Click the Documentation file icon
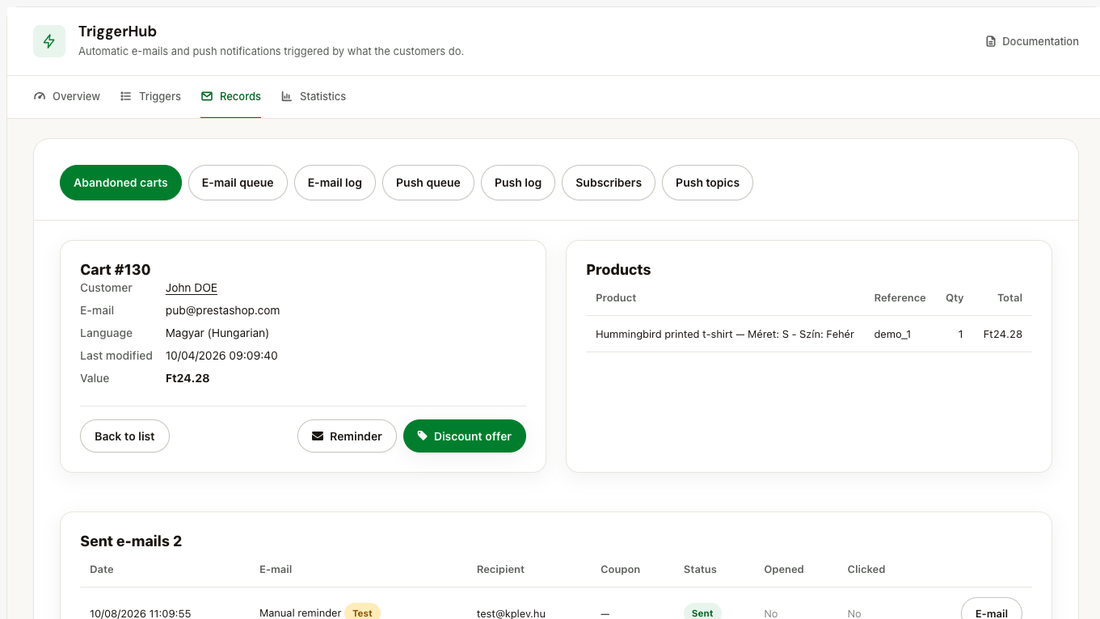This screenshot has width=1100, height=619. pyautogui.click(x=991, y=41)
